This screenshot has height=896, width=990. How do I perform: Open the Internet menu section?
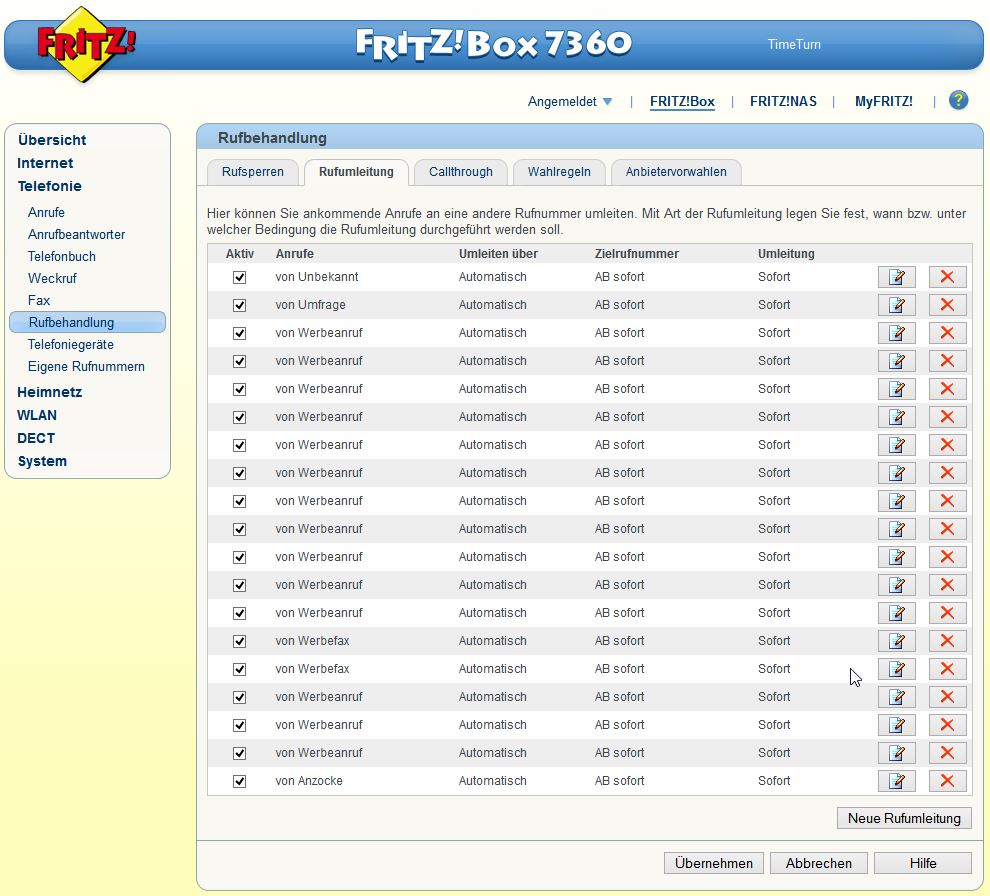point(45,163)
